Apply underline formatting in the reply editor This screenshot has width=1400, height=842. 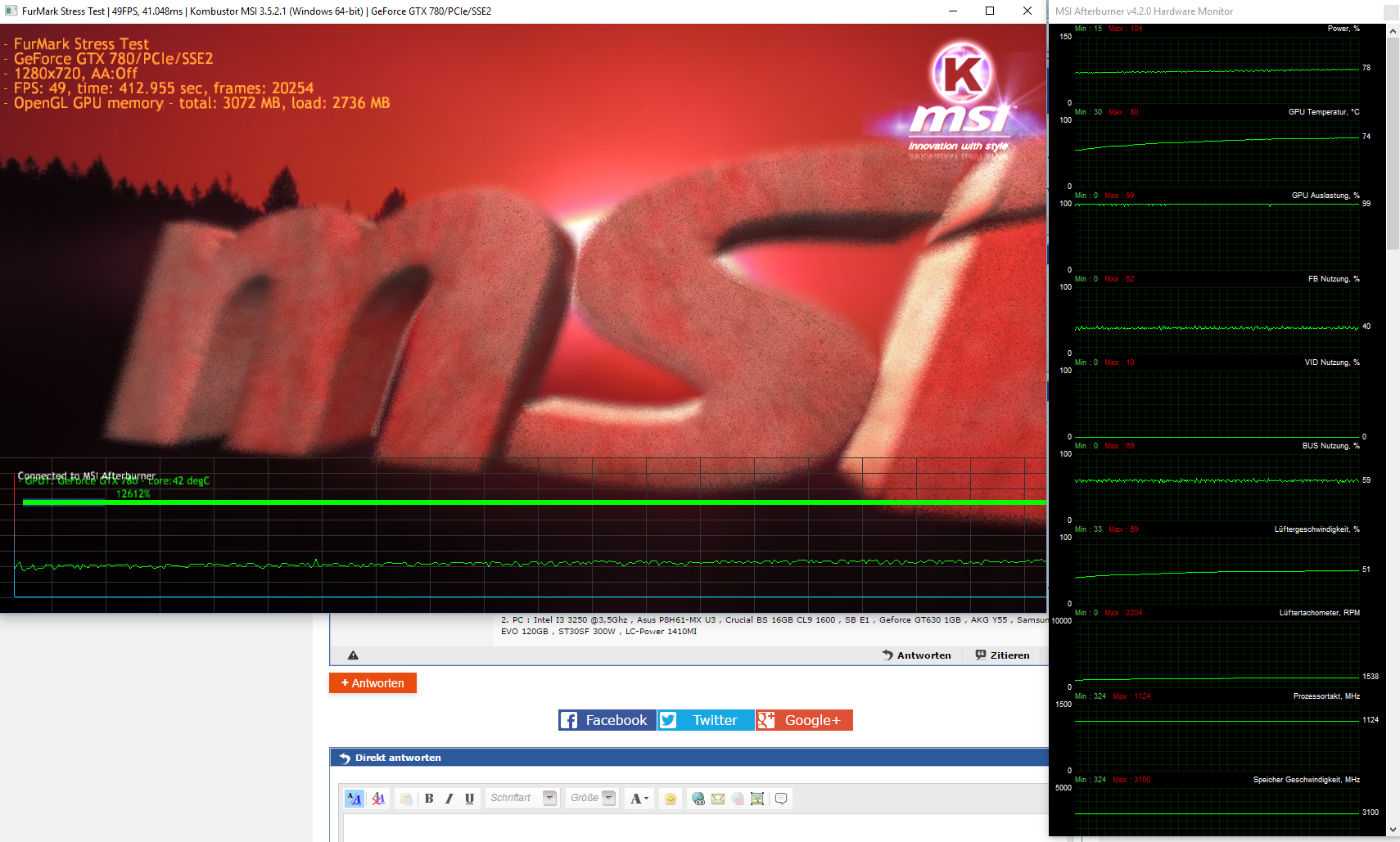[469, 799]
